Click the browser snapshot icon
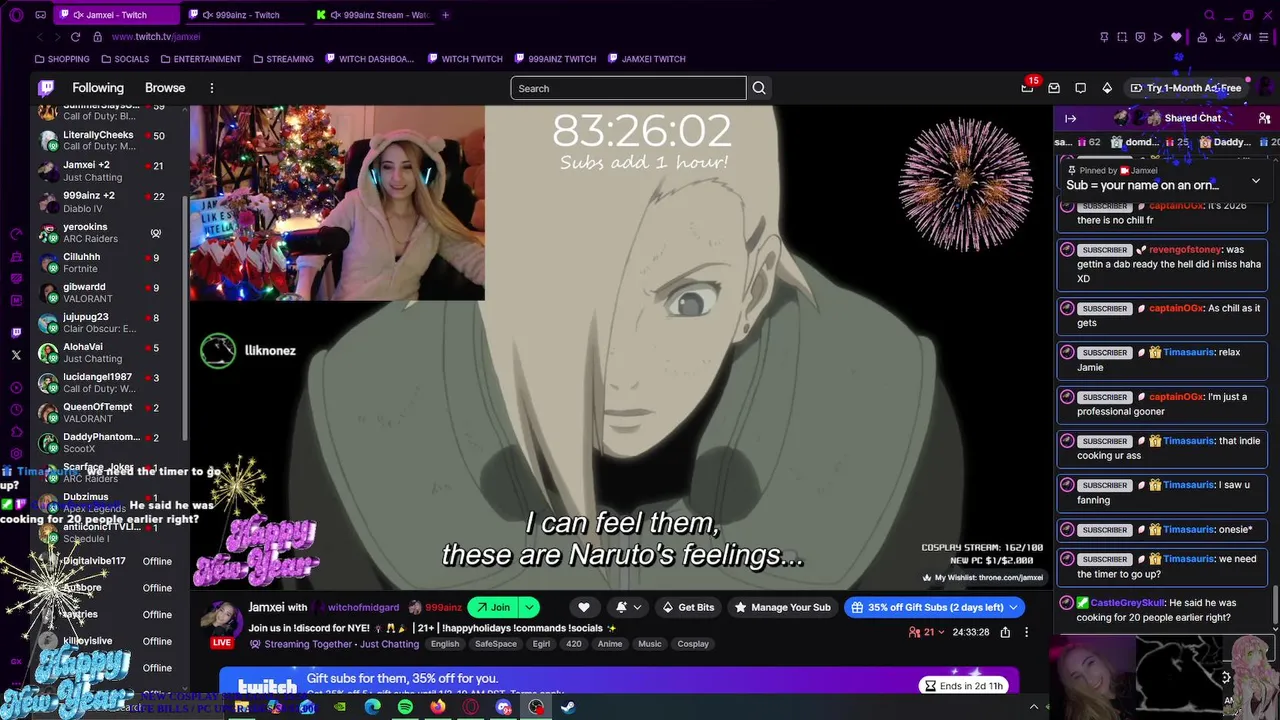Screen dimensions: 1280x720 [x=1122, y=37]
